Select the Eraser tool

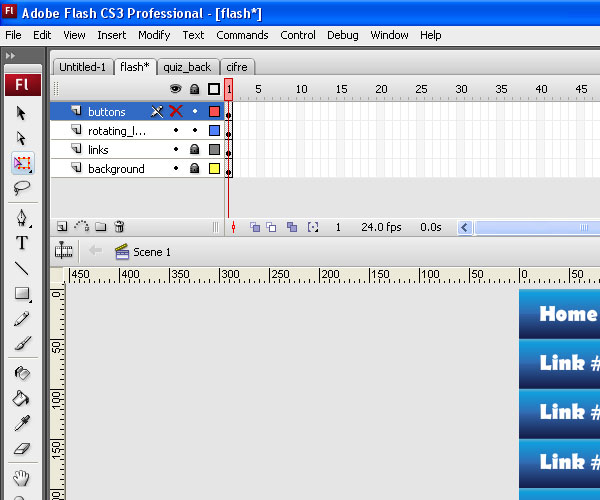[x=22, y=448]
